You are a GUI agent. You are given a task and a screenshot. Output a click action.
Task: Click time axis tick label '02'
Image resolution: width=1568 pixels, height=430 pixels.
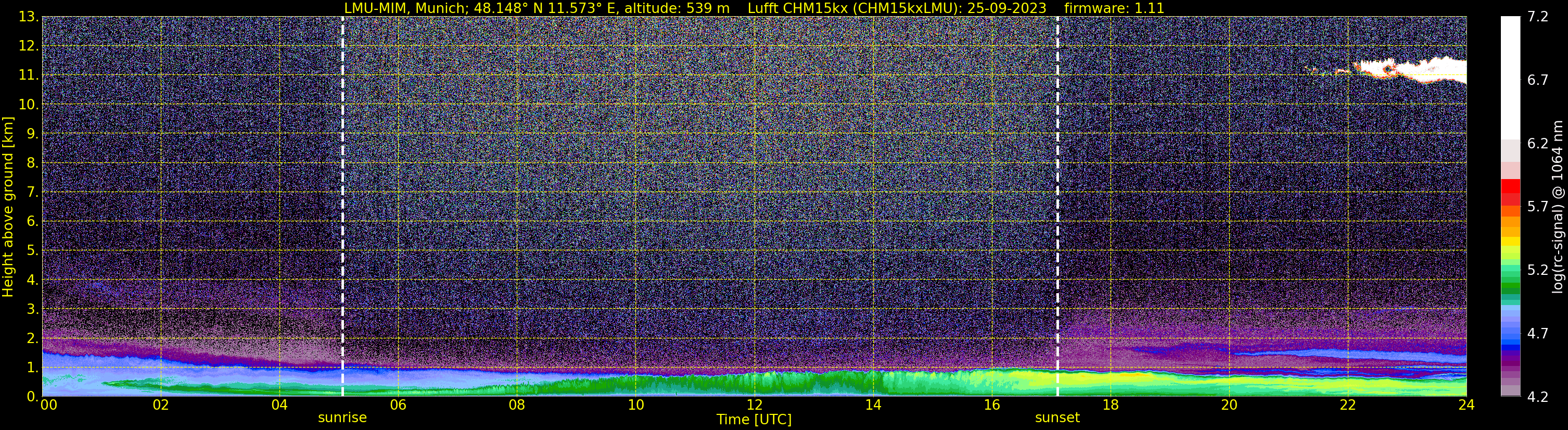point(161,405)
